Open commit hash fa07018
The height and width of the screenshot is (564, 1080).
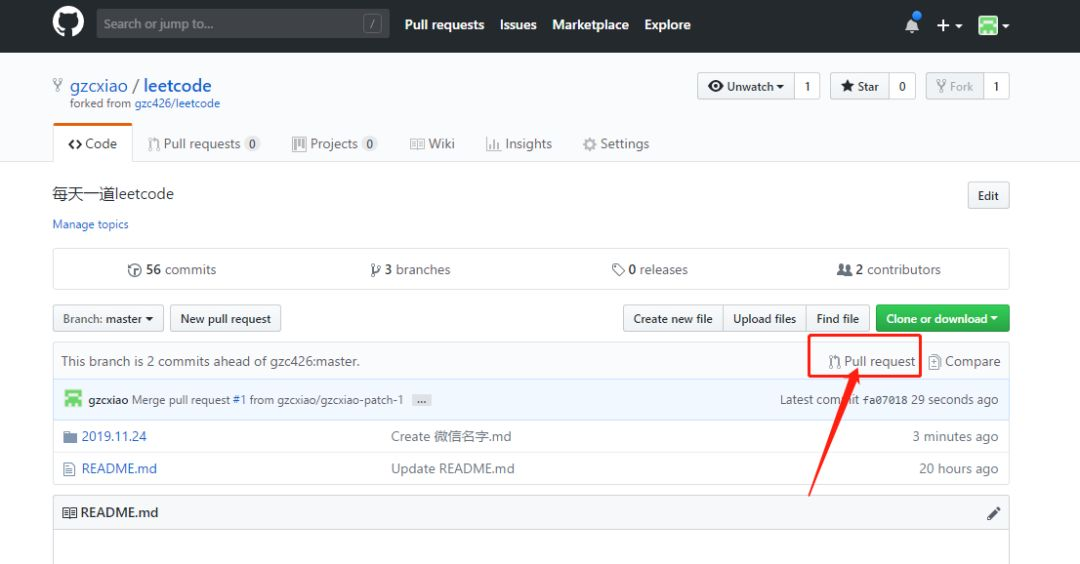885,399
